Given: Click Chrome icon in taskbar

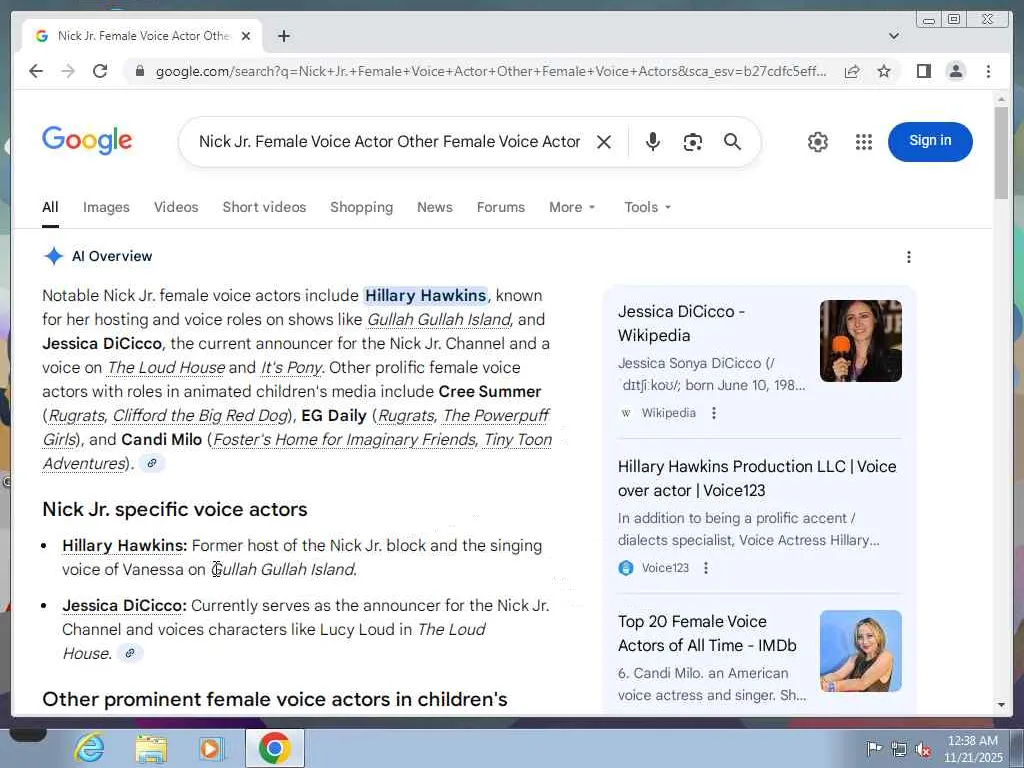Looking at the screenshot, I should tap(274, 748).
